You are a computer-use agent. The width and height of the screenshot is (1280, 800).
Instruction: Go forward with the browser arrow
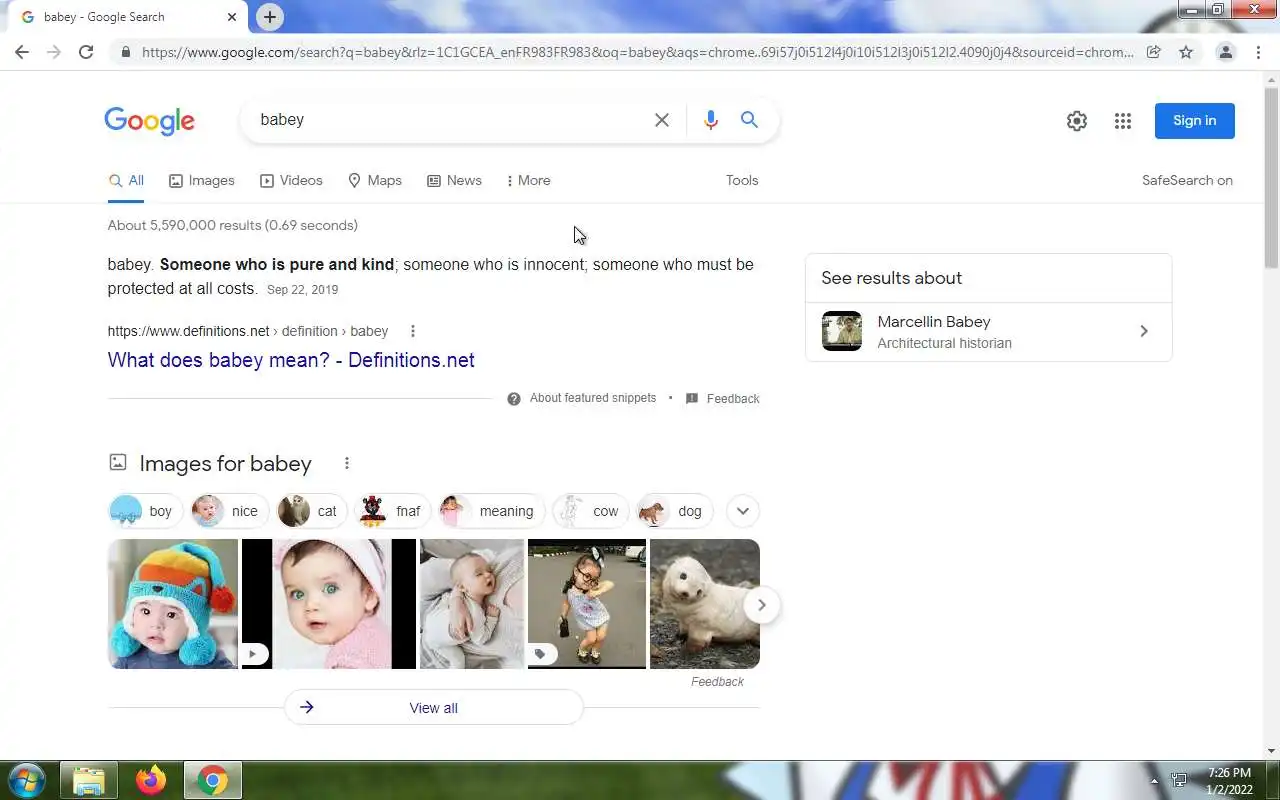click(54, 52)
